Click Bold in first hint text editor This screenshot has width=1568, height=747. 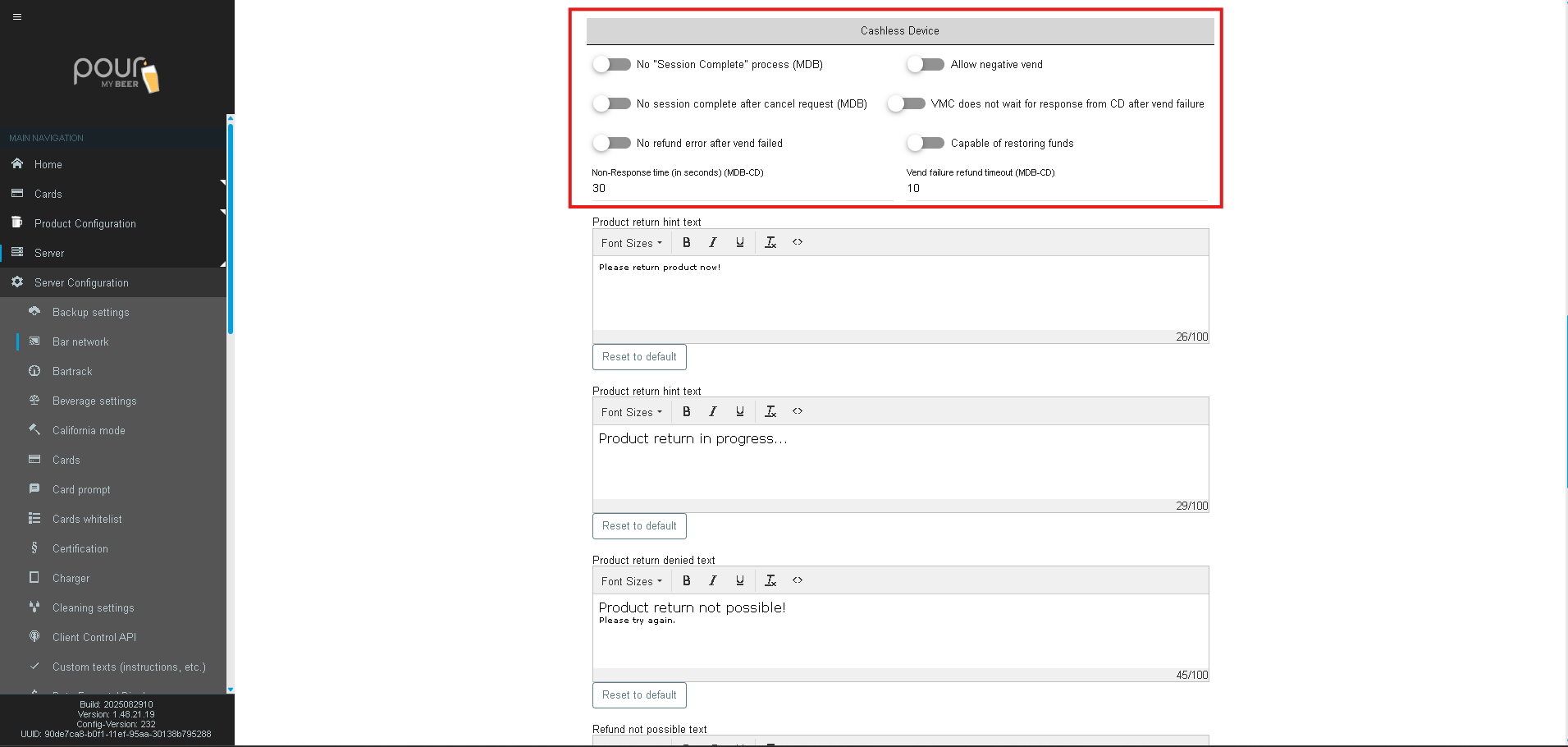tap(687, 243)
